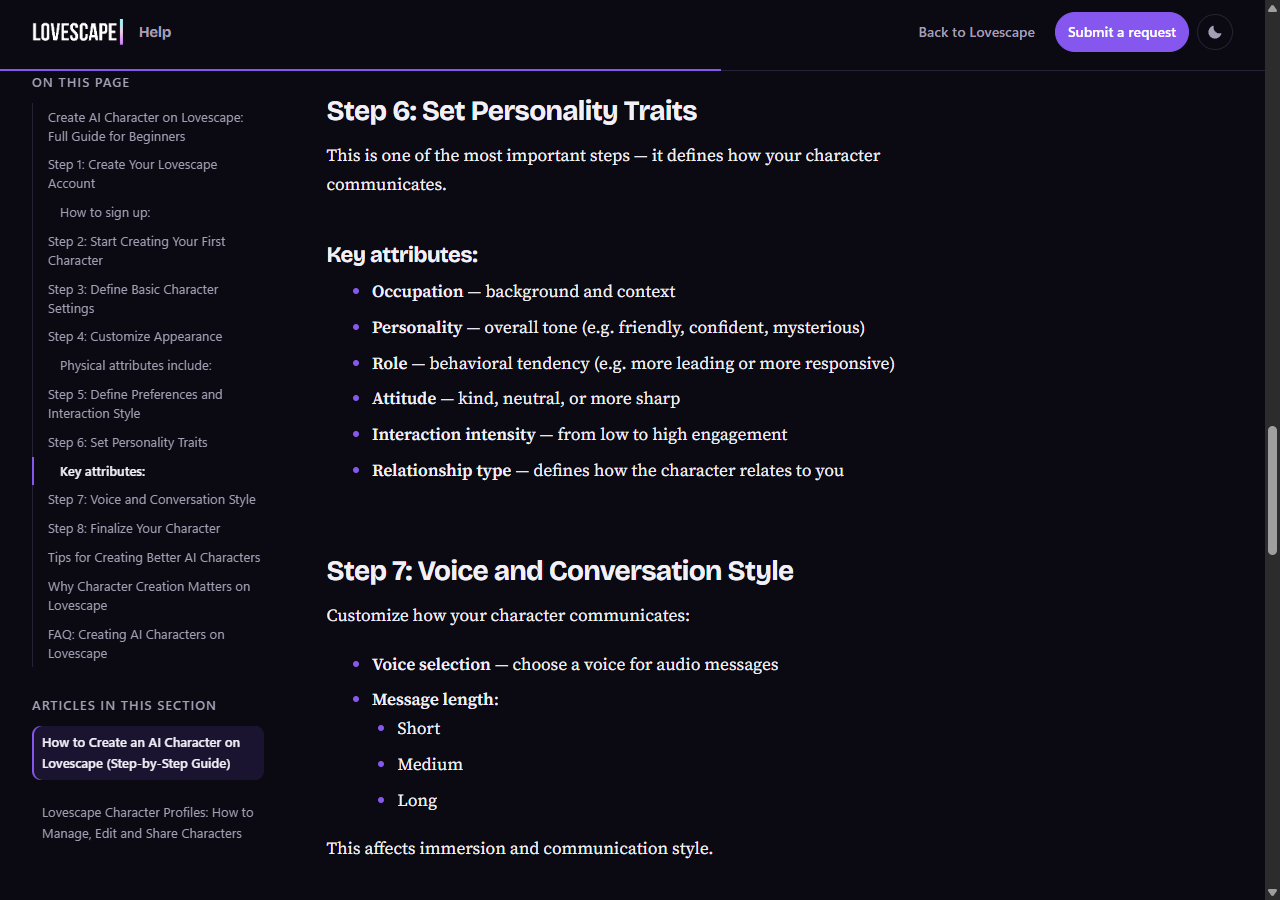This screenshot has width=1280, height=900.
Task: Go to Step 2: Start Creating Your First Character
Action: tap(137, 251)
